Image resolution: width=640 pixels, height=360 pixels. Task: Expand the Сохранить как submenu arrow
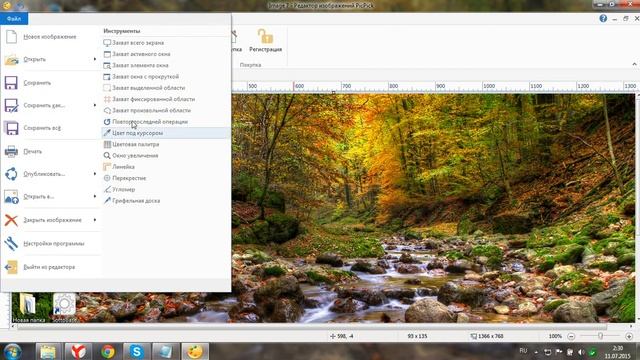(x=95, y=105)
